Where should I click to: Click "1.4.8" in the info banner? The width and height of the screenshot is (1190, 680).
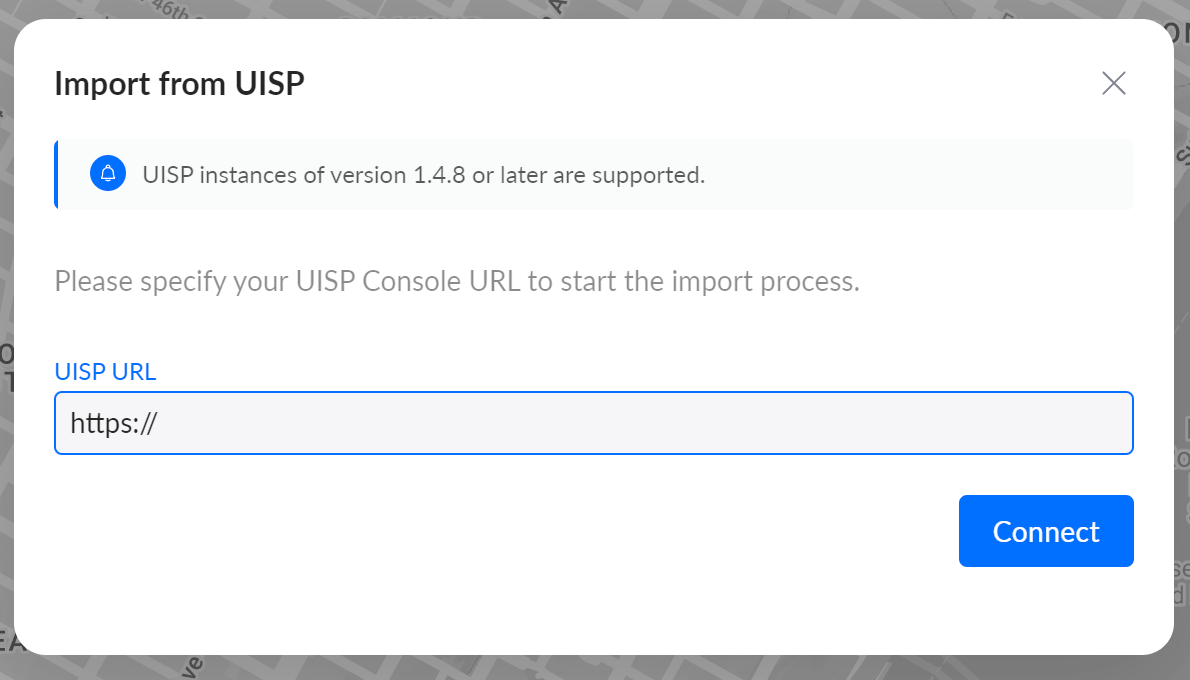[439, 175]
